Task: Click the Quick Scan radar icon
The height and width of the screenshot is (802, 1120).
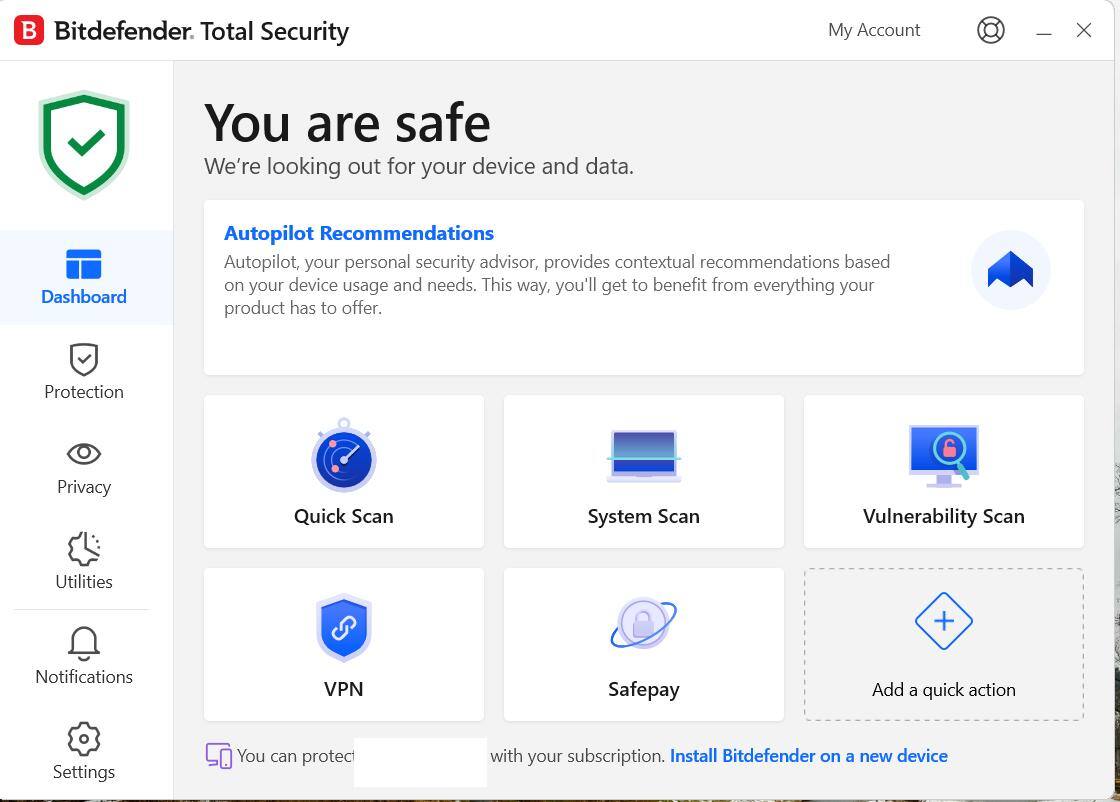Action: (343, 456)
